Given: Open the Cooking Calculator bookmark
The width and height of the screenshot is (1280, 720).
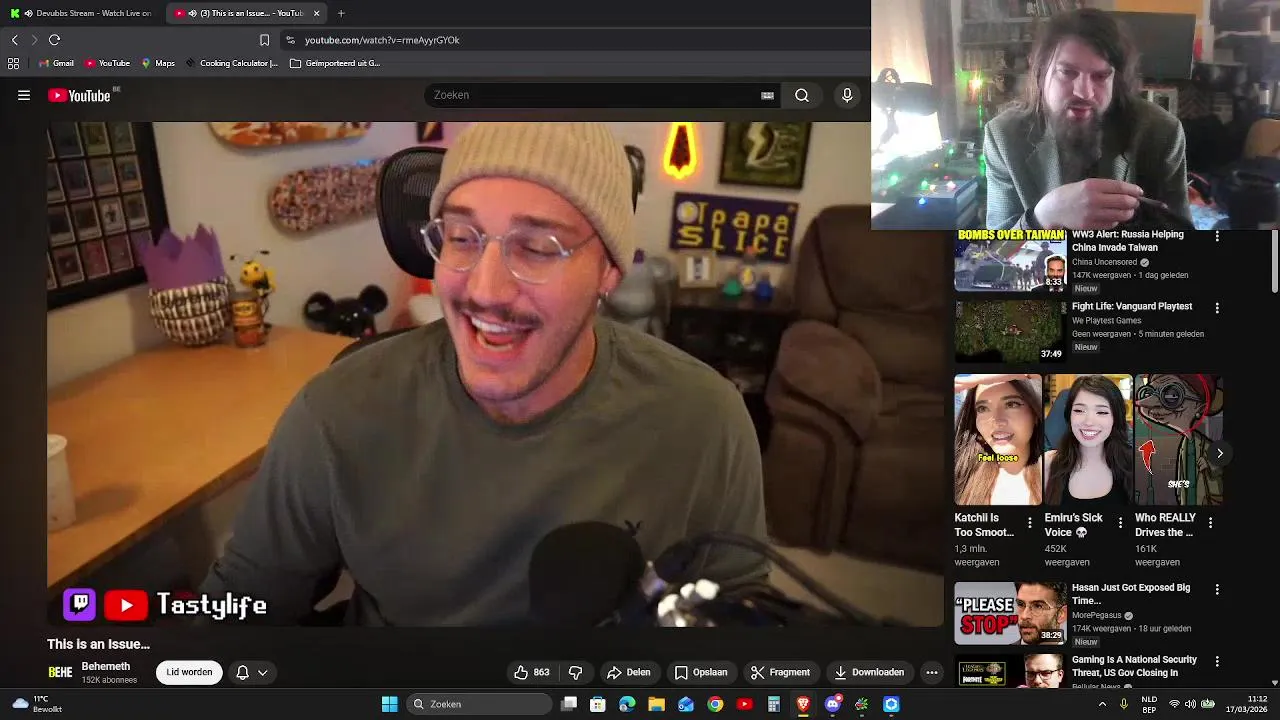Looking at the screenshot, I should pyautogui.click(x=231, y=63).
